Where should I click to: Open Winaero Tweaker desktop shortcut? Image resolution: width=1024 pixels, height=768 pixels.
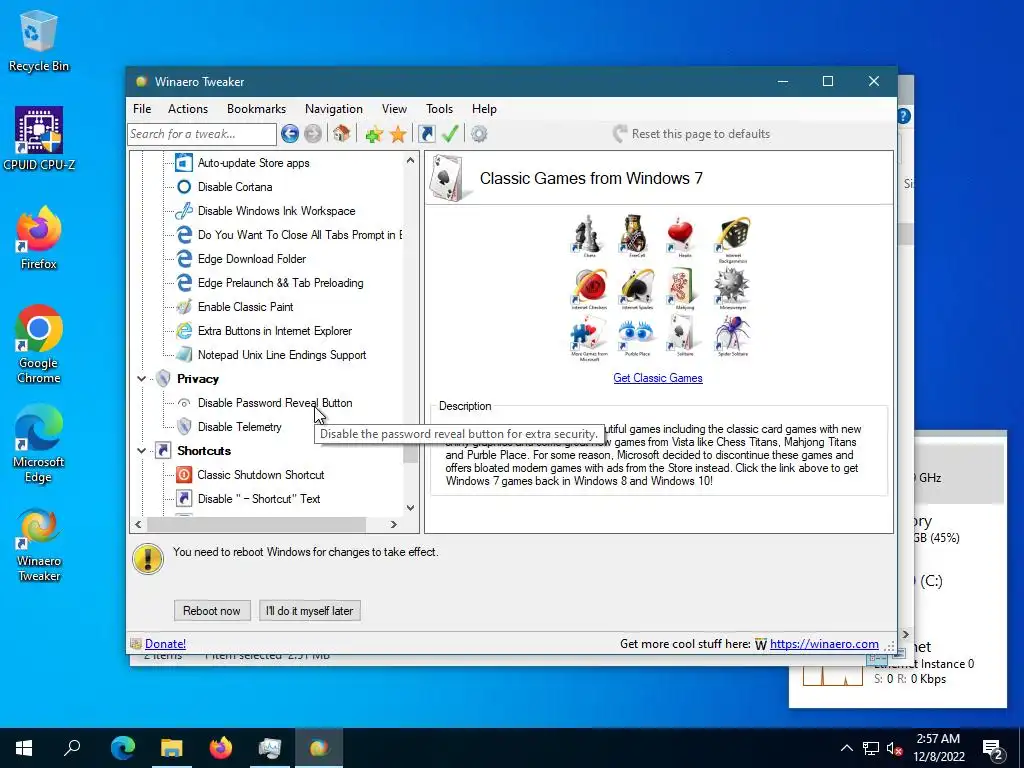click(x=39, y=545)
